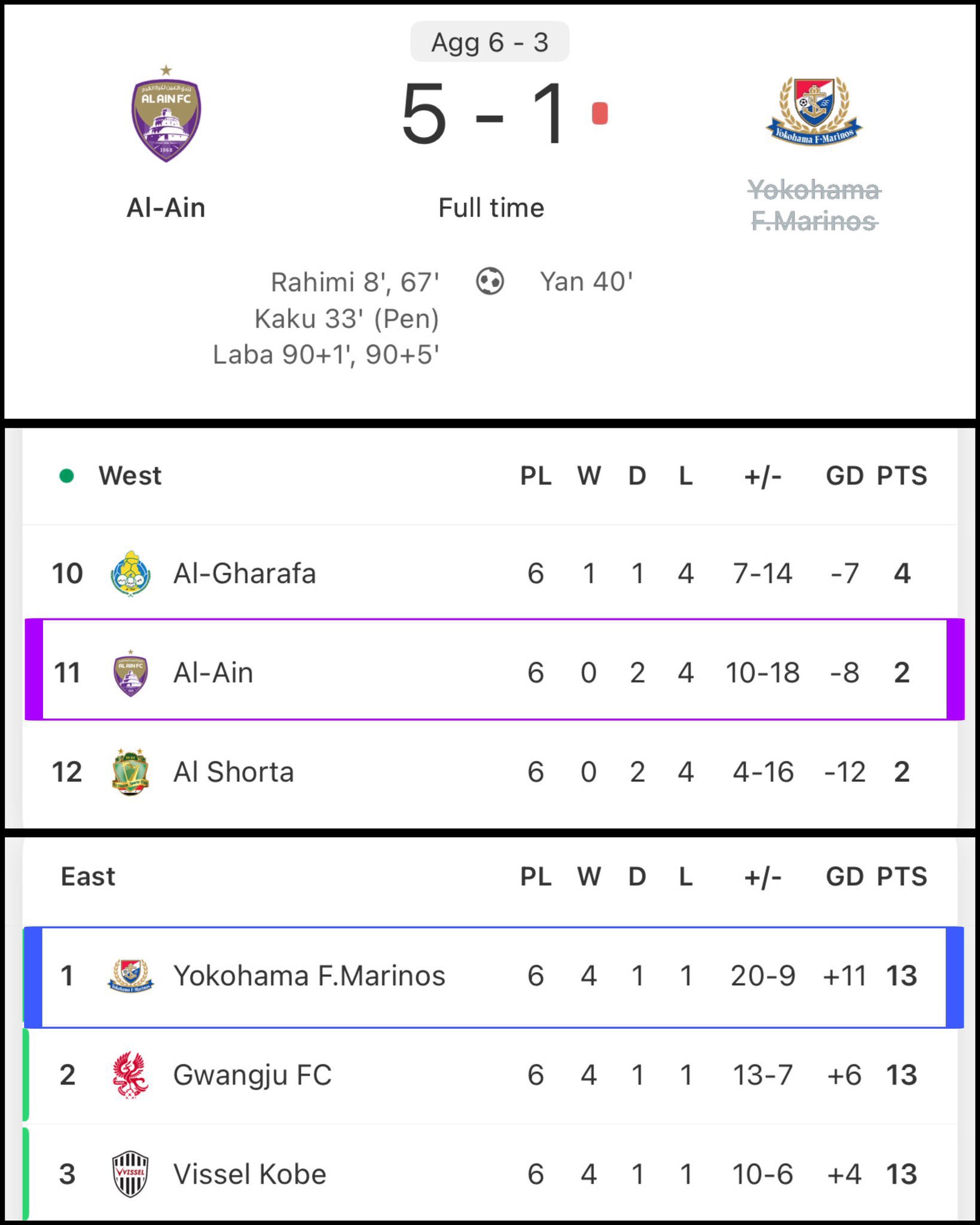Click the red card indicator beside score
Screen dimensions: 980x1225
600,113
